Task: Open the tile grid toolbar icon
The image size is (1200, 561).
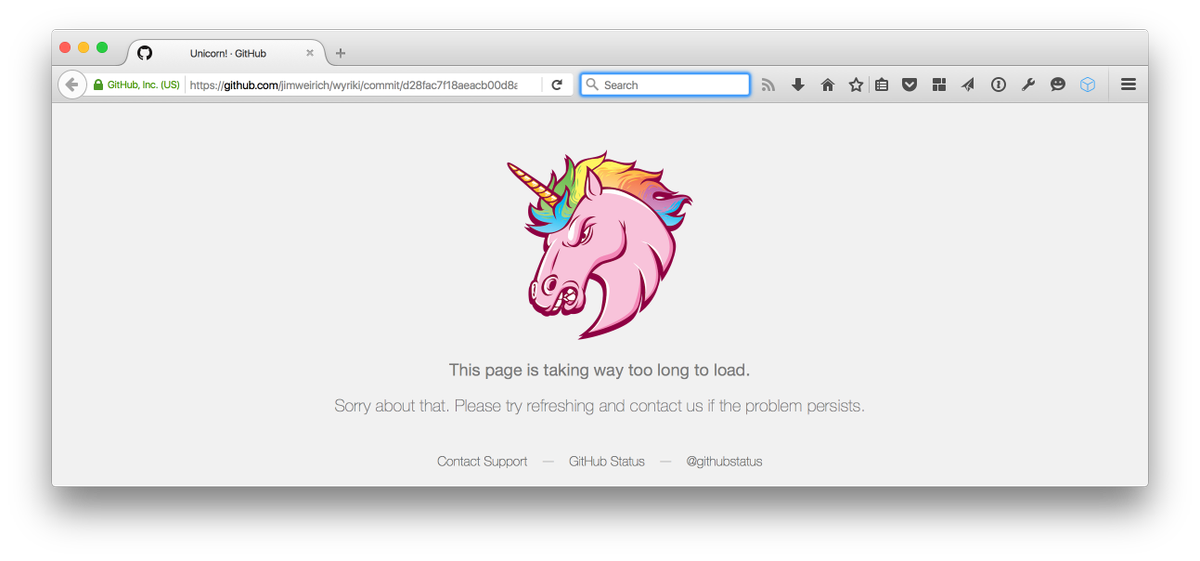Action: [x=939, y=85]
